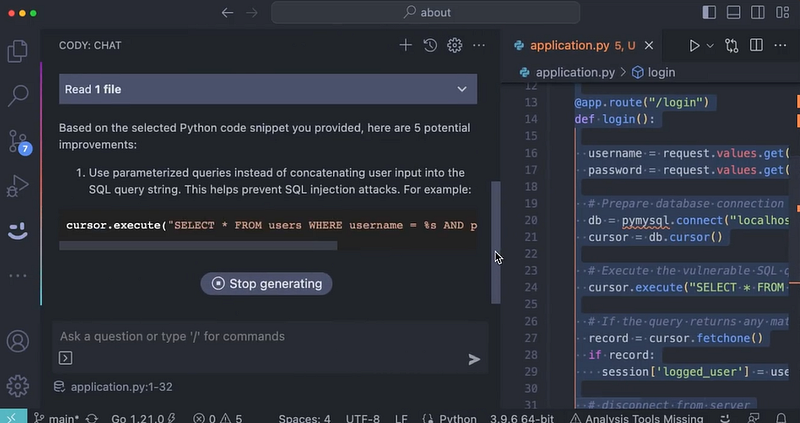The image size is (800, 423).
Task: Toggle the primary side bar layout icon
Action: coord(709,12)
